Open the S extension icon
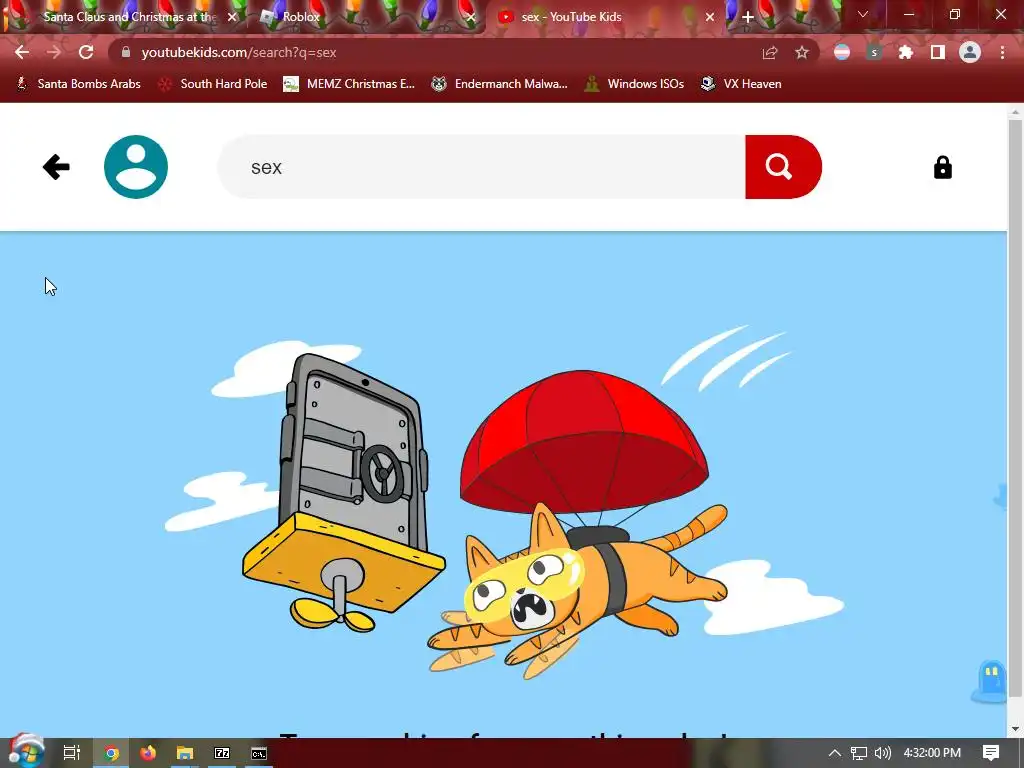The width and height of the screenshot is (1024, 768). [874, 52]
